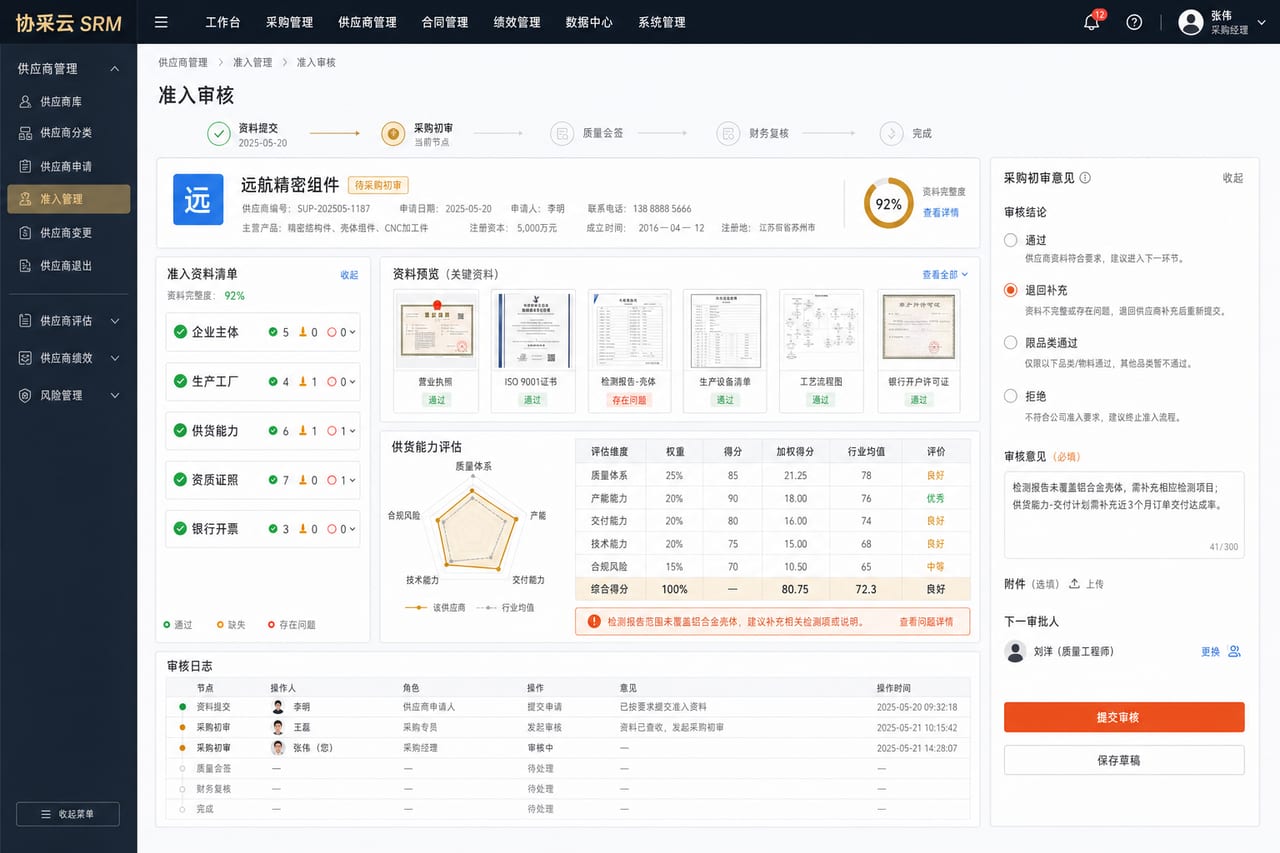Click the 供应商变更 sidebar icon
1280x853 pixels.
tap(26, 232)
